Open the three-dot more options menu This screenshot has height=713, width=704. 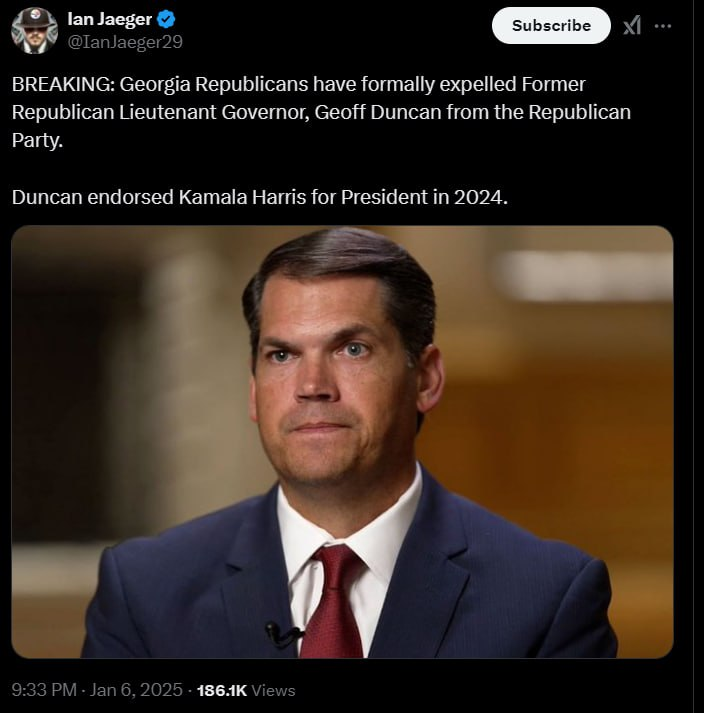(662, 26)
